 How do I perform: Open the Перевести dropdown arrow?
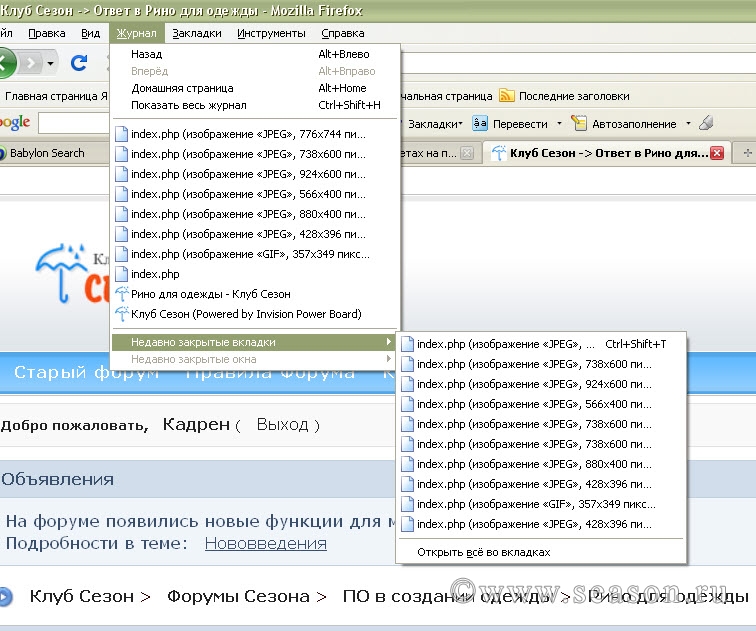559,123
